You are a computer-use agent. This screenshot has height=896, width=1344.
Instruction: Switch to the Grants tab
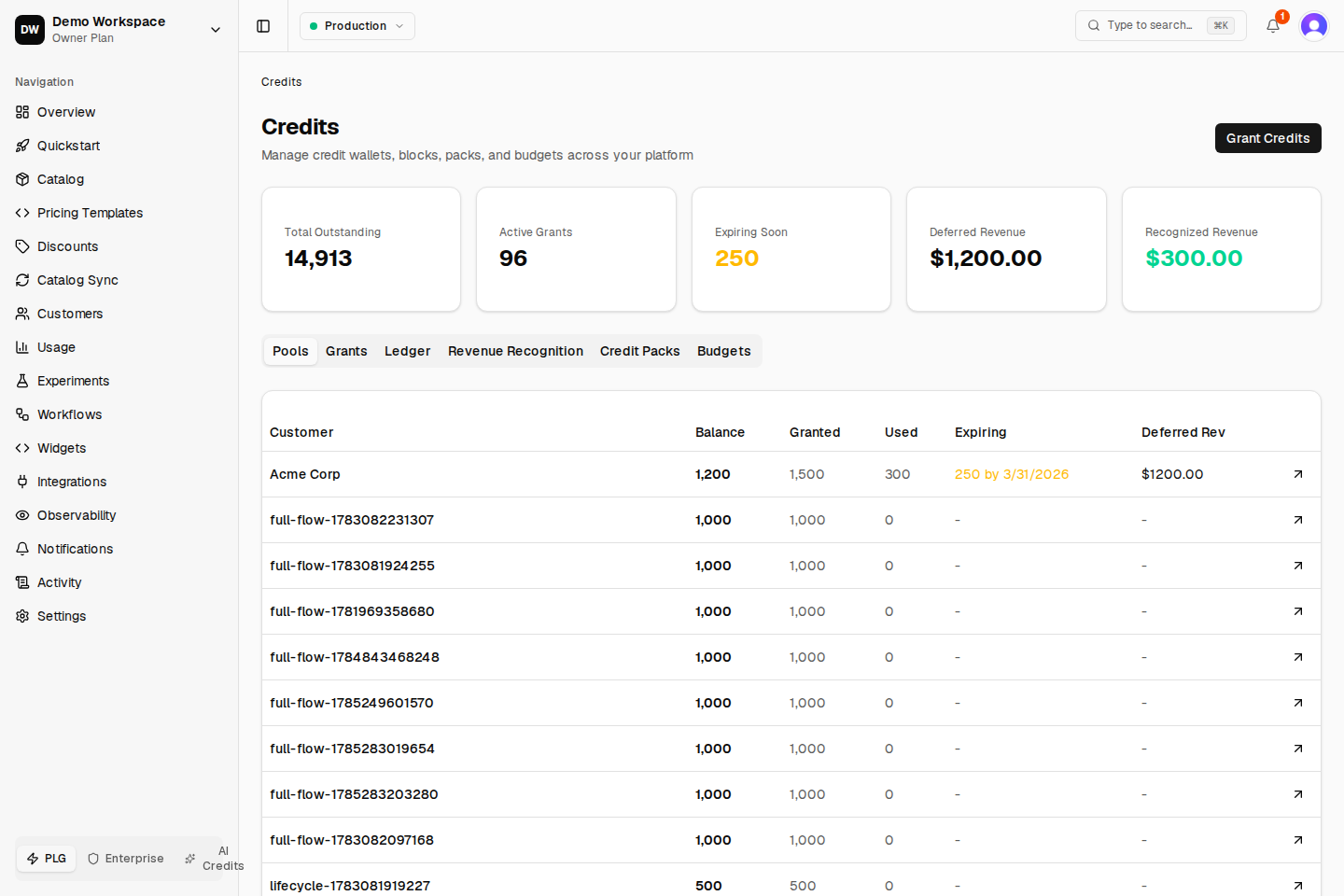(346, 351)
